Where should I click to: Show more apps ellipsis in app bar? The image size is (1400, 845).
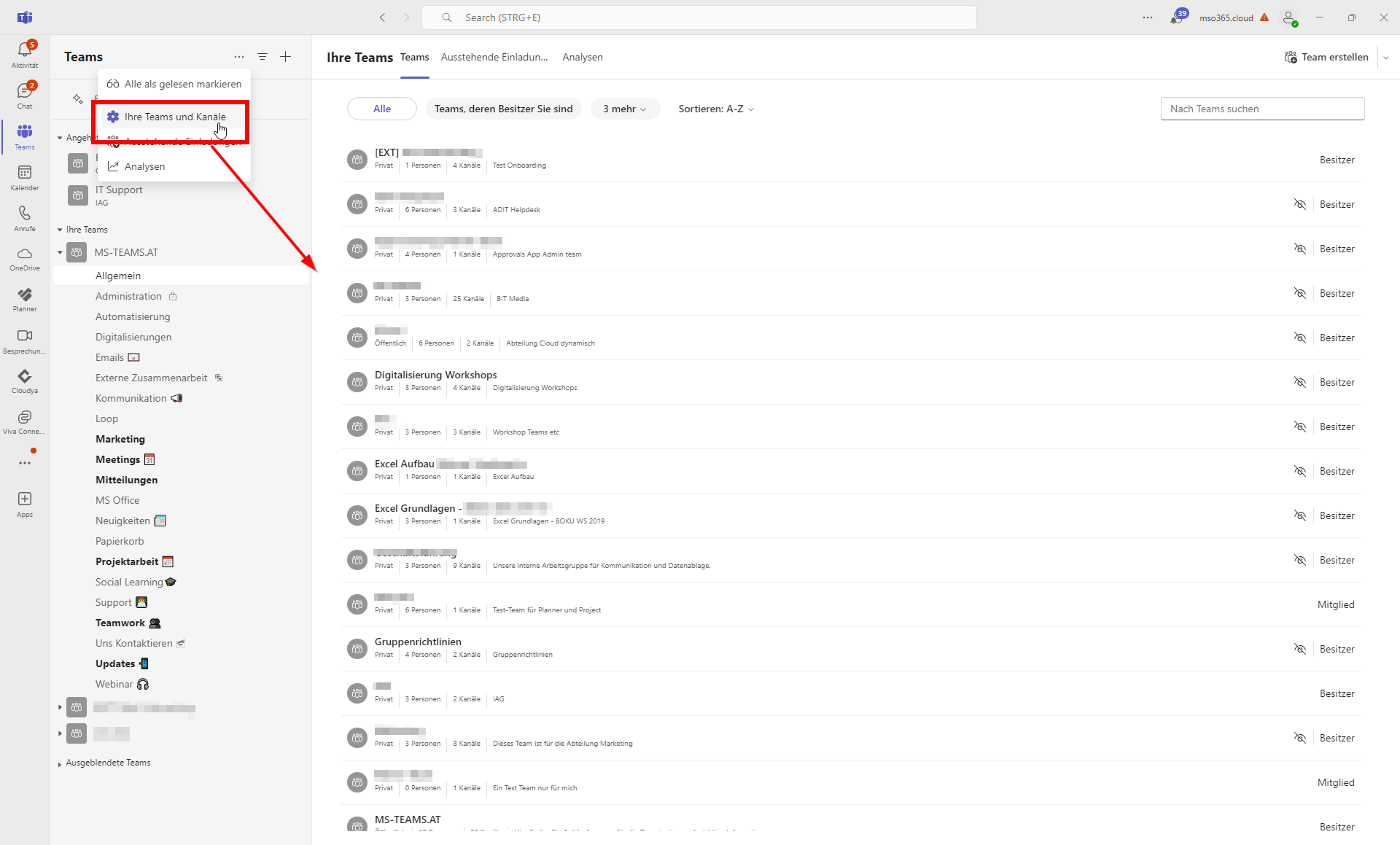[25, 463]
